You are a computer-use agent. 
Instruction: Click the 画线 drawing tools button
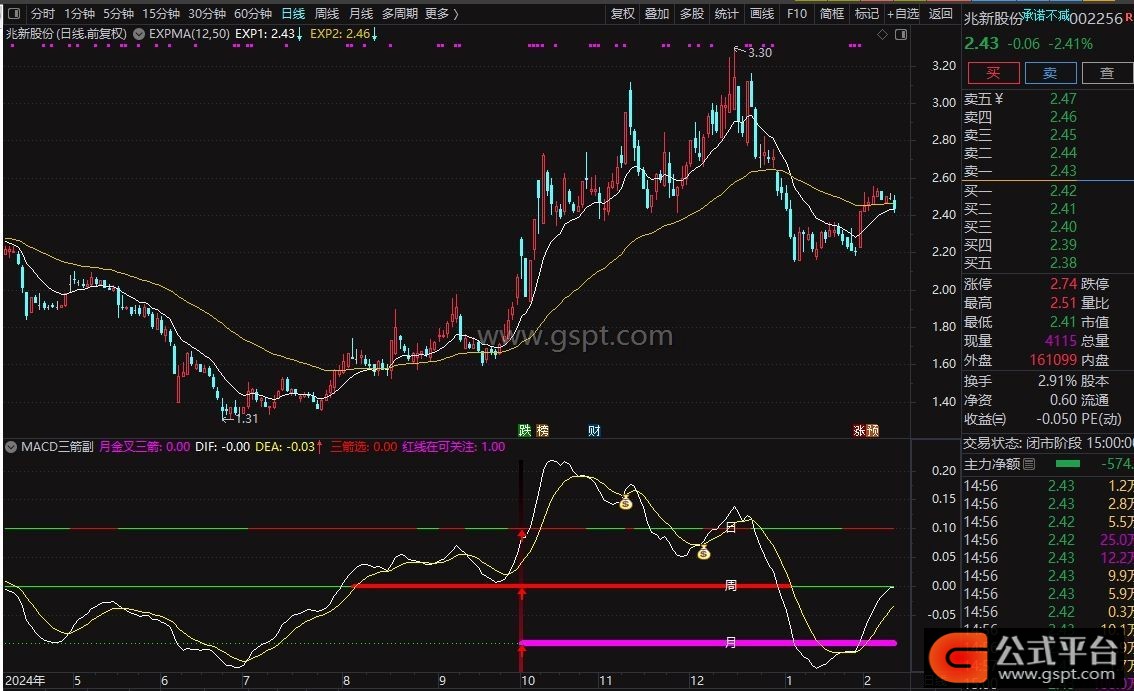[x=762, y=13]
